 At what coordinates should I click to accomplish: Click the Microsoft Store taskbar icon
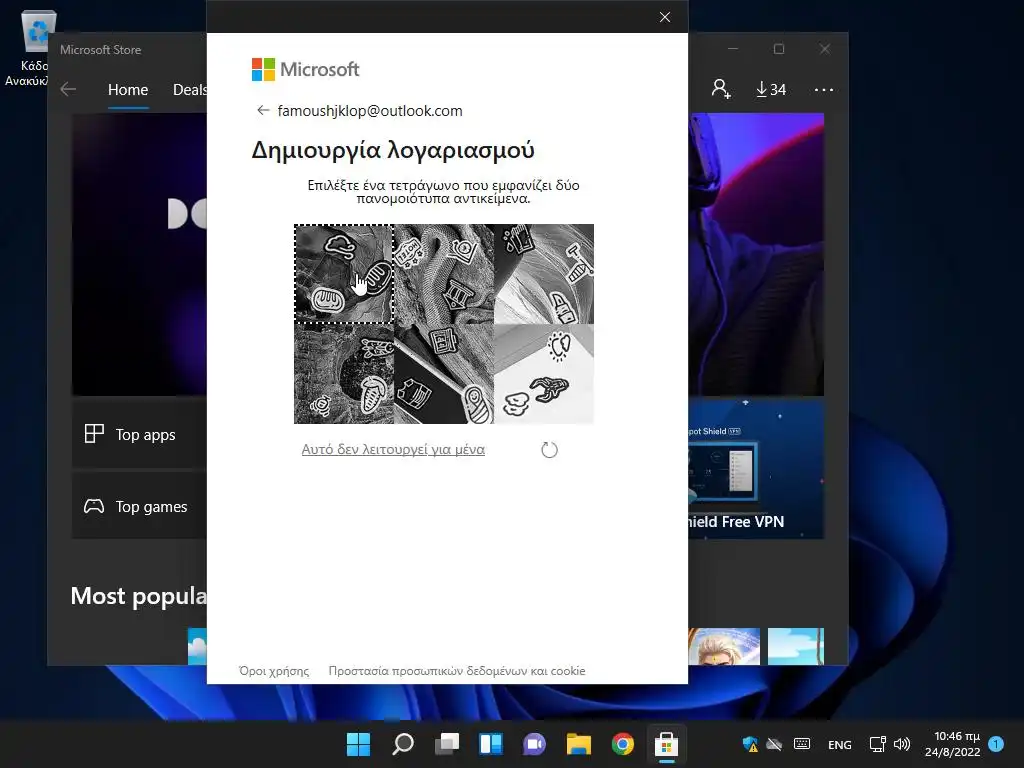tap(666, 744)
